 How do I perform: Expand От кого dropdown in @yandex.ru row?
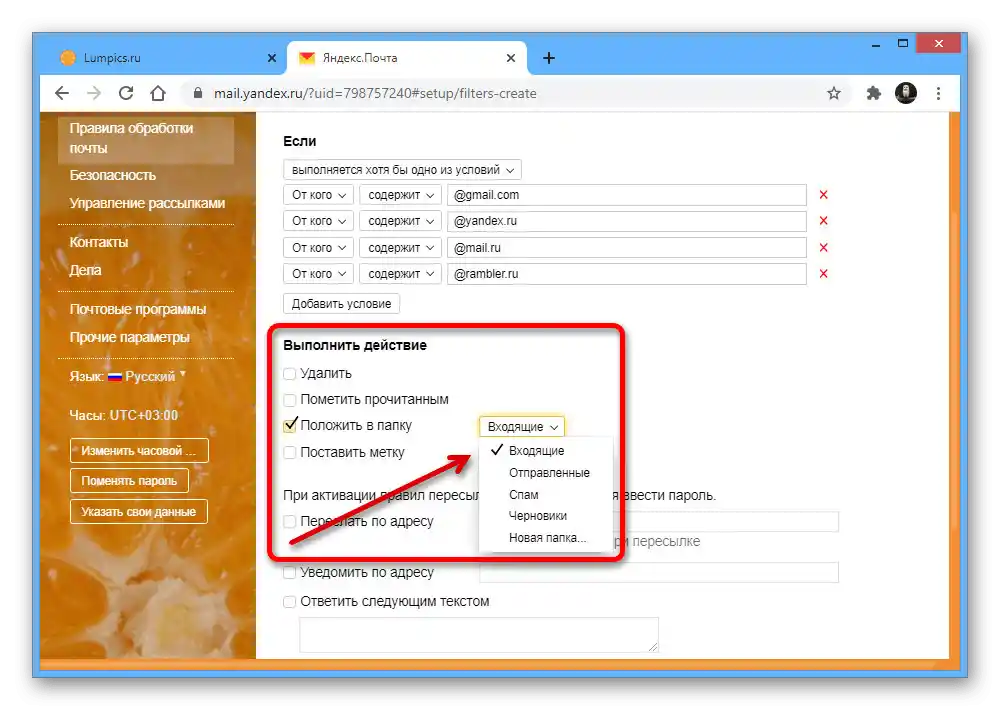coord(318,221)
